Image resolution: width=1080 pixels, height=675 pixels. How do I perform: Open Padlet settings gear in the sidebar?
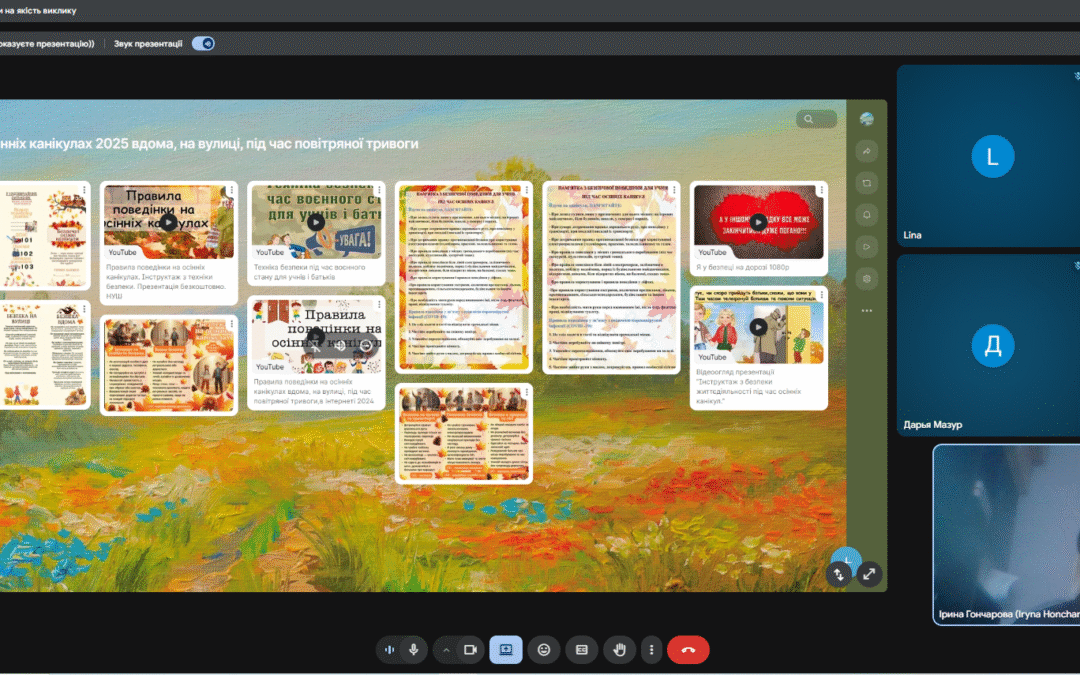(866, 279)
